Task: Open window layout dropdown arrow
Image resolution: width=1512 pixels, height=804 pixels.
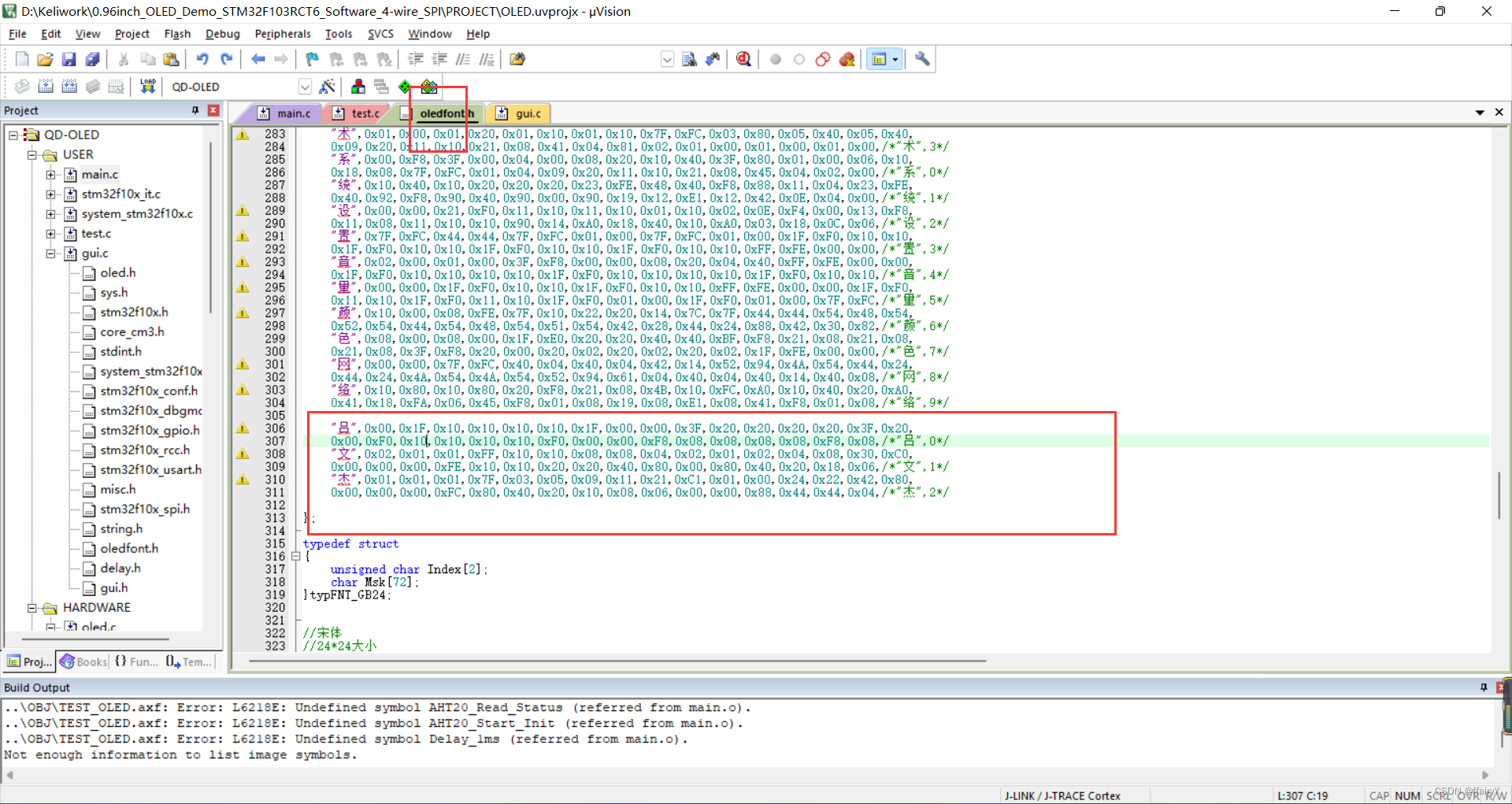Action: [x=895, y=59]
